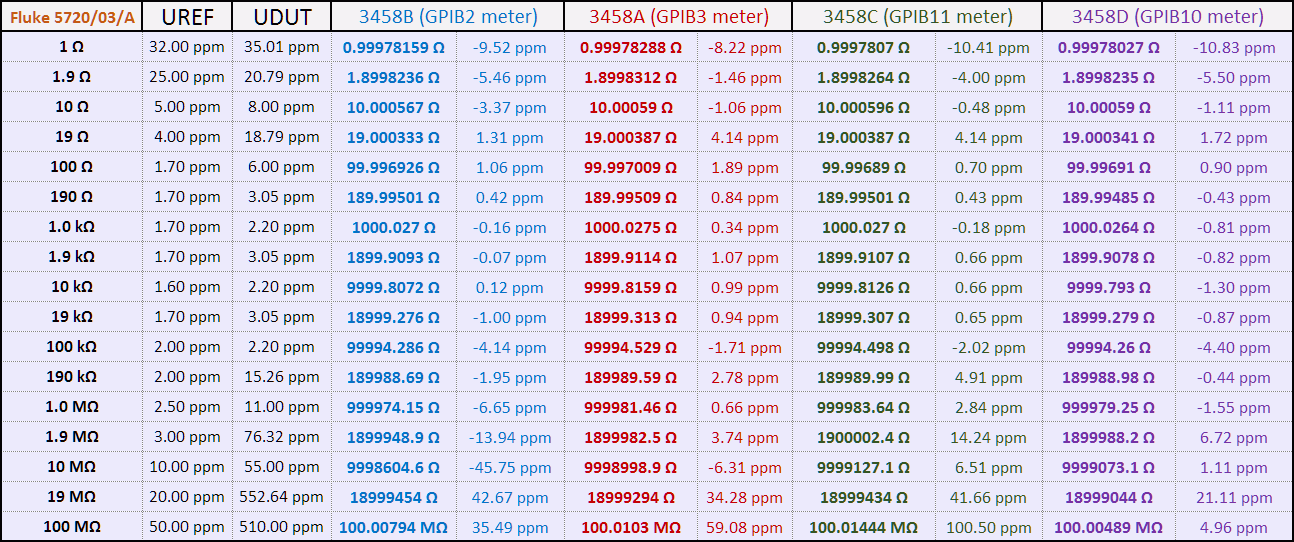Click the 9999.793 Ω reading
This screenshot has width=1294, height=542.
[x=1108, y=288]
